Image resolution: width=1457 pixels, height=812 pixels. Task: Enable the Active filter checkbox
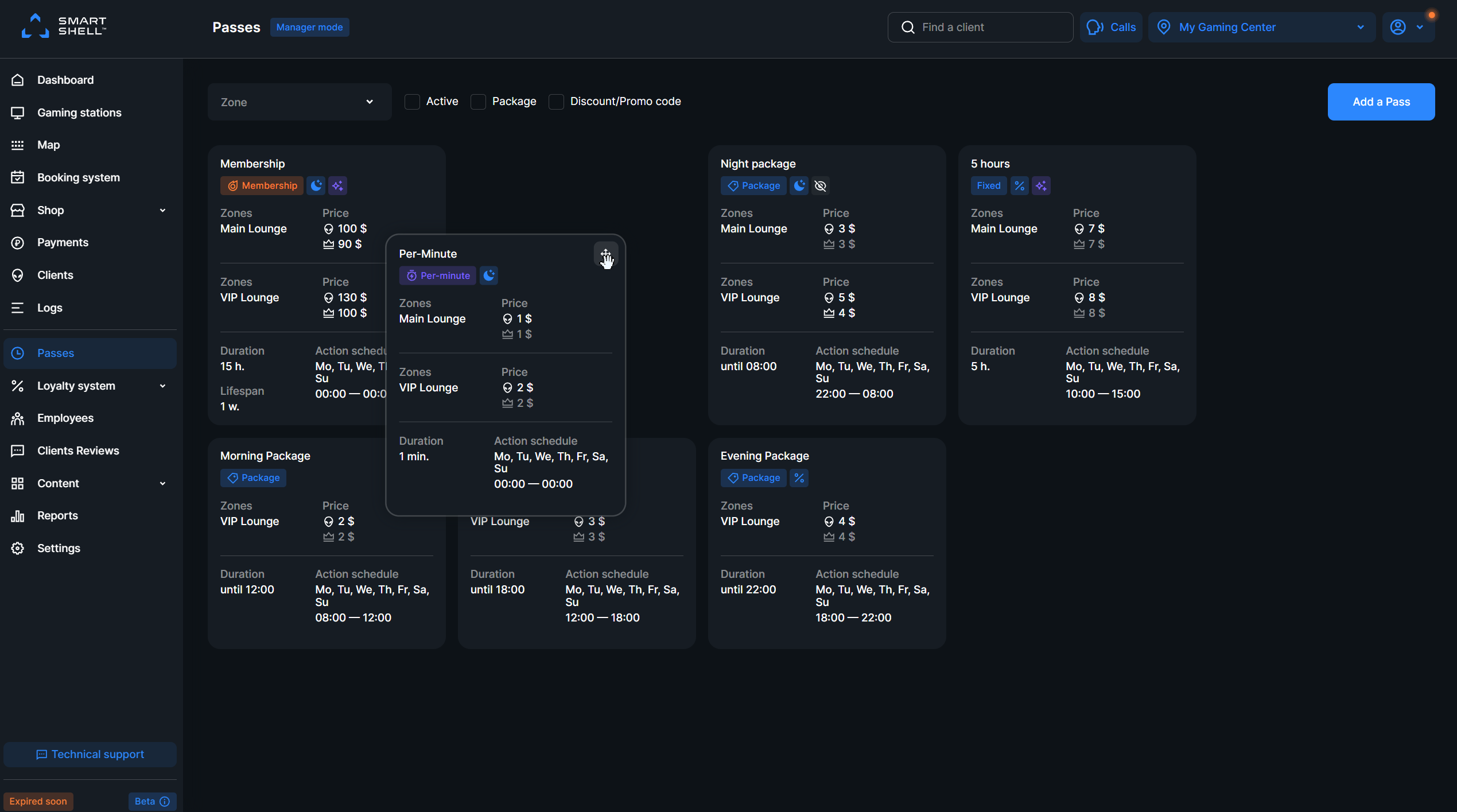[412, 102]
